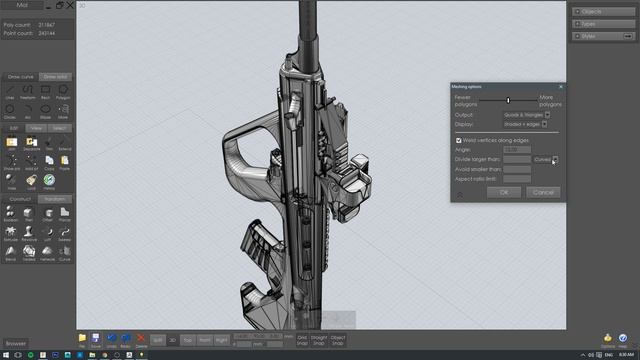Click the Add pt tool
The image size is (640, 360).
31,163
